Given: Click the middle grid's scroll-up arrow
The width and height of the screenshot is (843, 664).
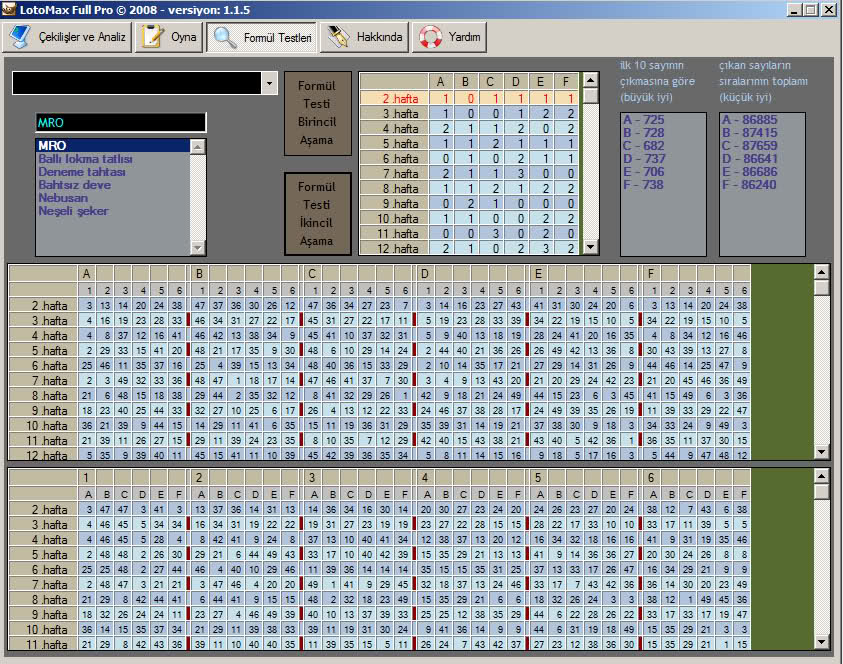Looking at the screenshot, I should 821,272.
